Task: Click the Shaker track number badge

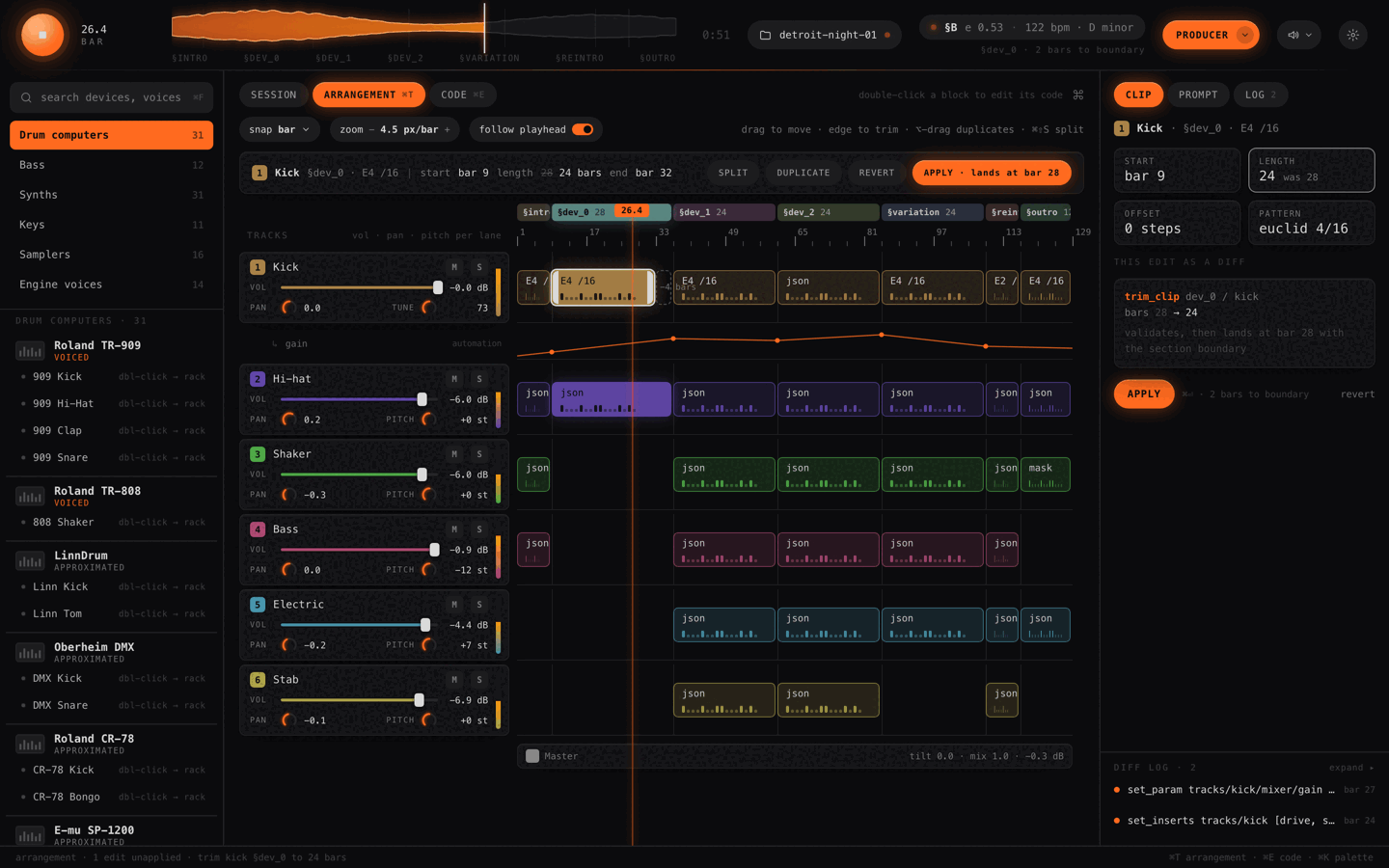Action: 258,454
